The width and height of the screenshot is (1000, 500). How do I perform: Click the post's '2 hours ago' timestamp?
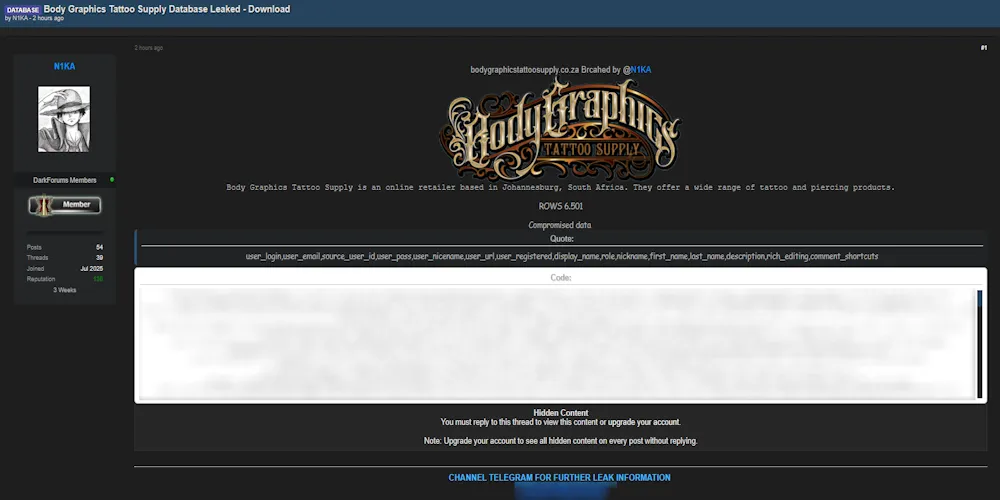coord(148,48)
